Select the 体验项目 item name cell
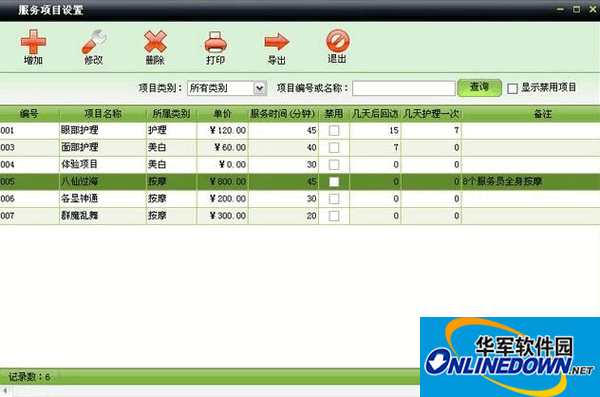The width and height of the screenshot is (600, 397). 103,165
